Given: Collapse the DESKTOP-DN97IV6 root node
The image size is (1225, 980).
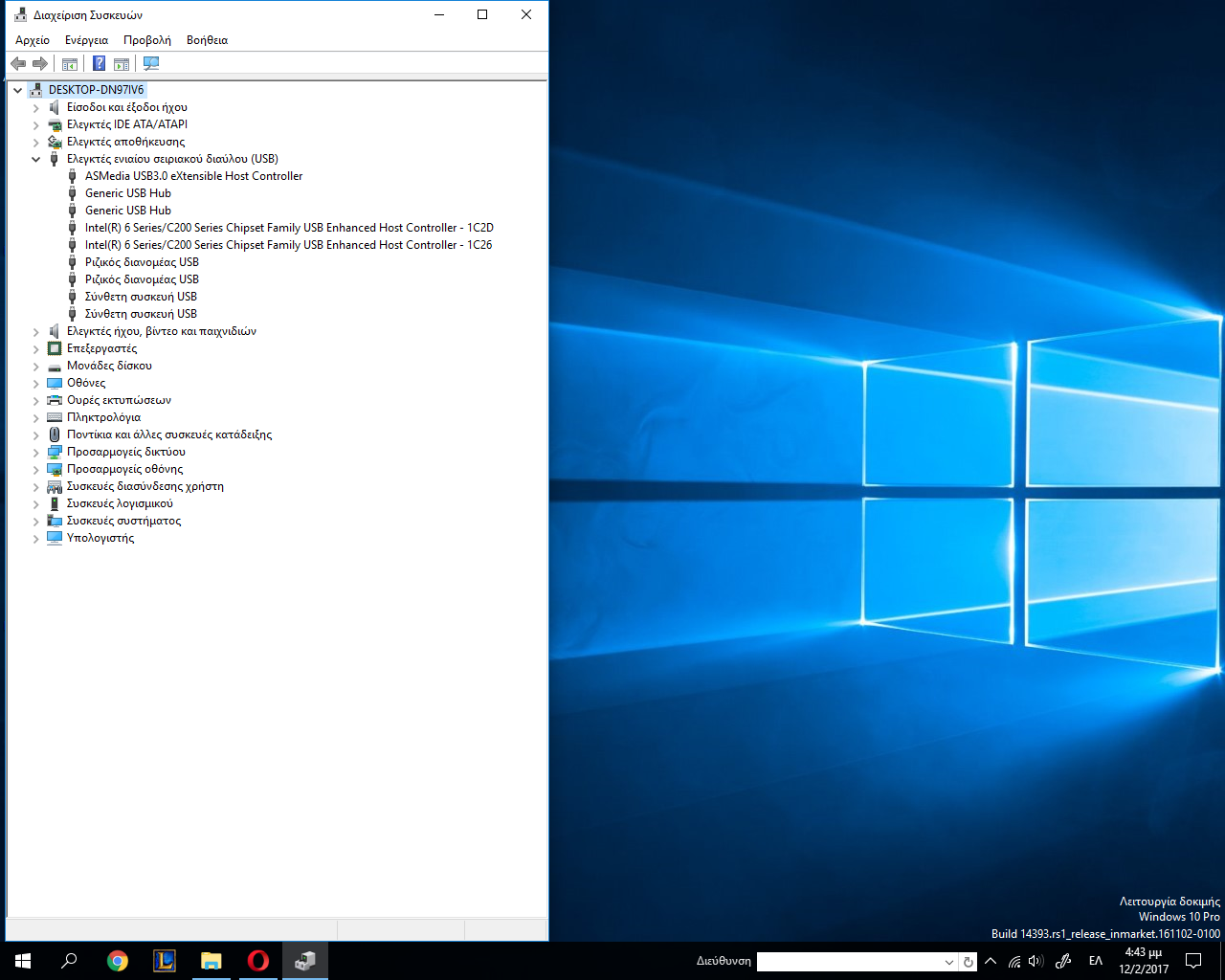Looking at the screenshot, I should coord(17,90).
